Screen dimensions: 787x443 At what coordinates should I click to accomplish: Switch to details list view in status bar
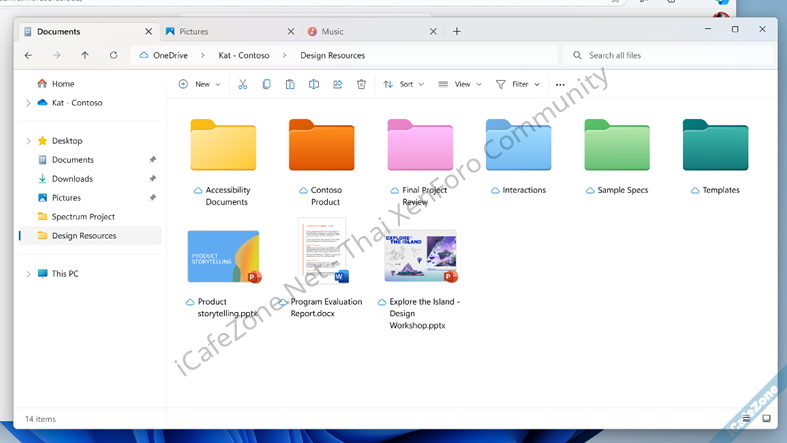pos(746,419)
